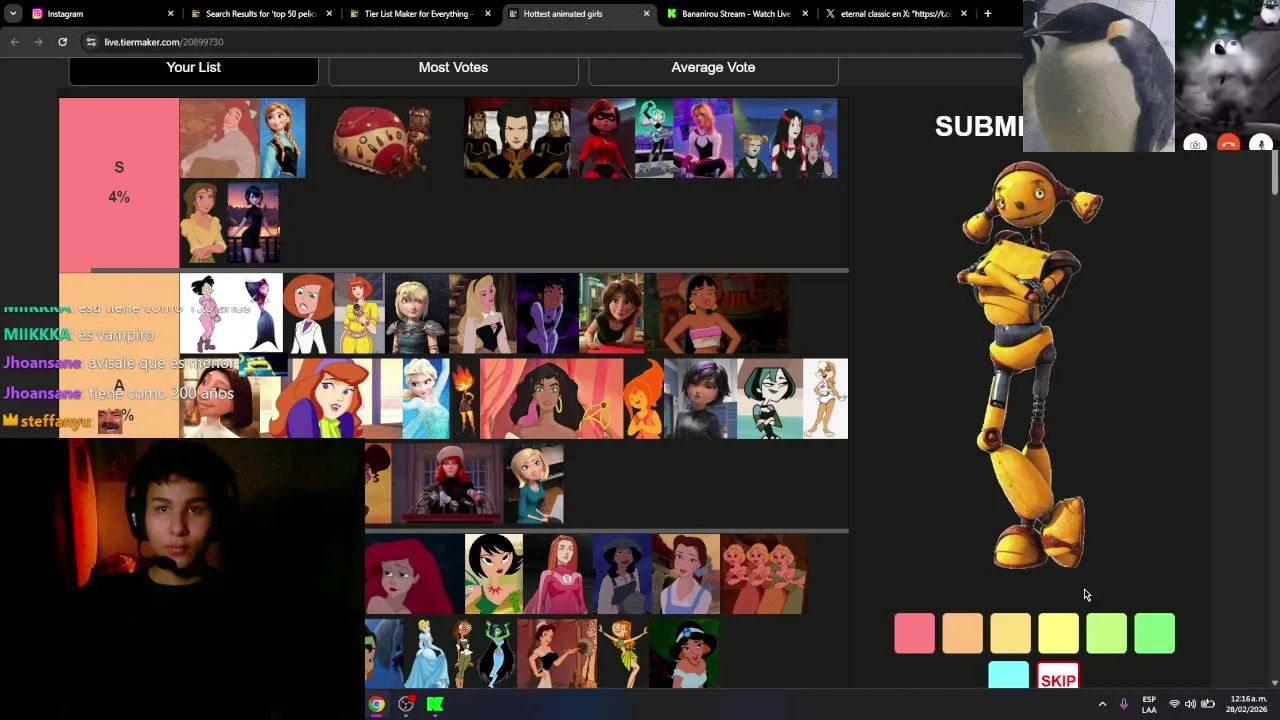Screen dimensions: 1280x720
Task: Select the Your List tab
Action: tap(193, 68)
